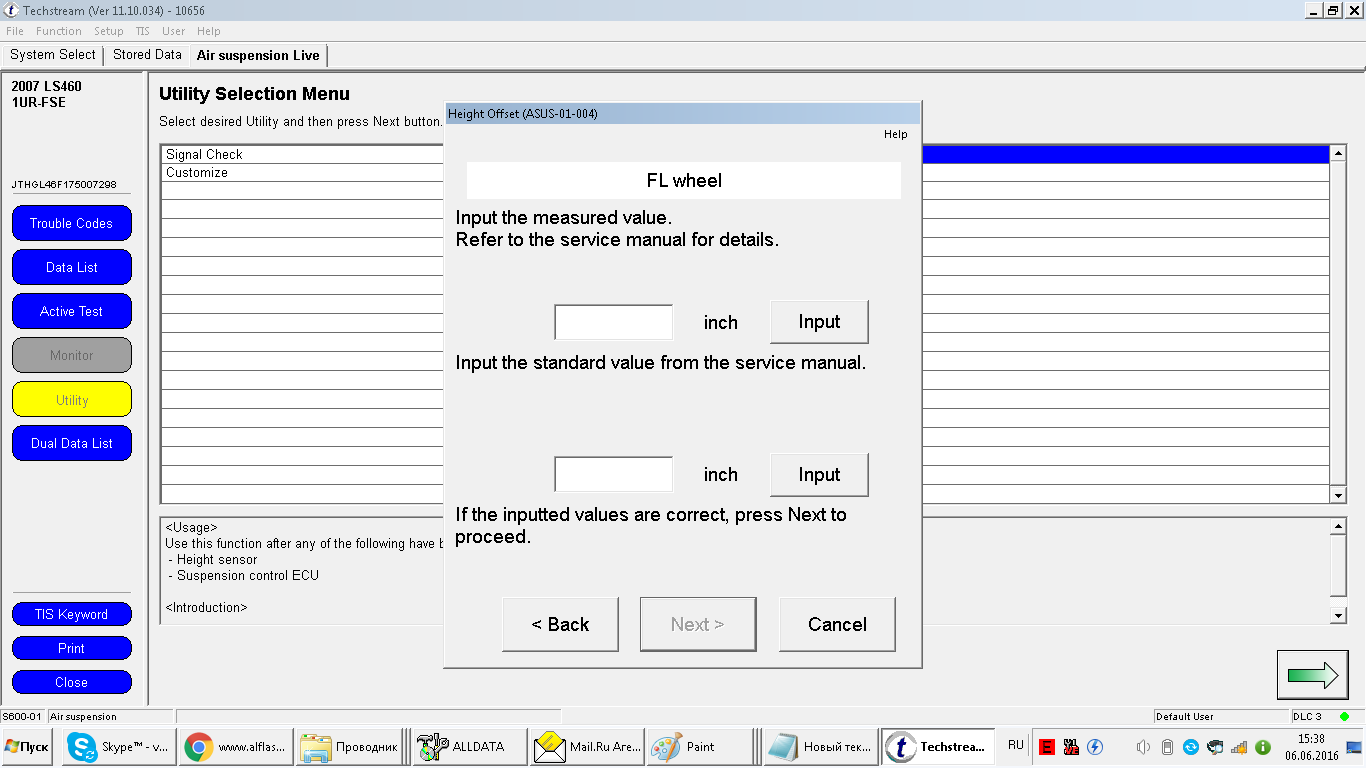This screenshot has width=1366, height=768.
Task: Open the Windows Explorer taskbar item
Action: [350, 747]
